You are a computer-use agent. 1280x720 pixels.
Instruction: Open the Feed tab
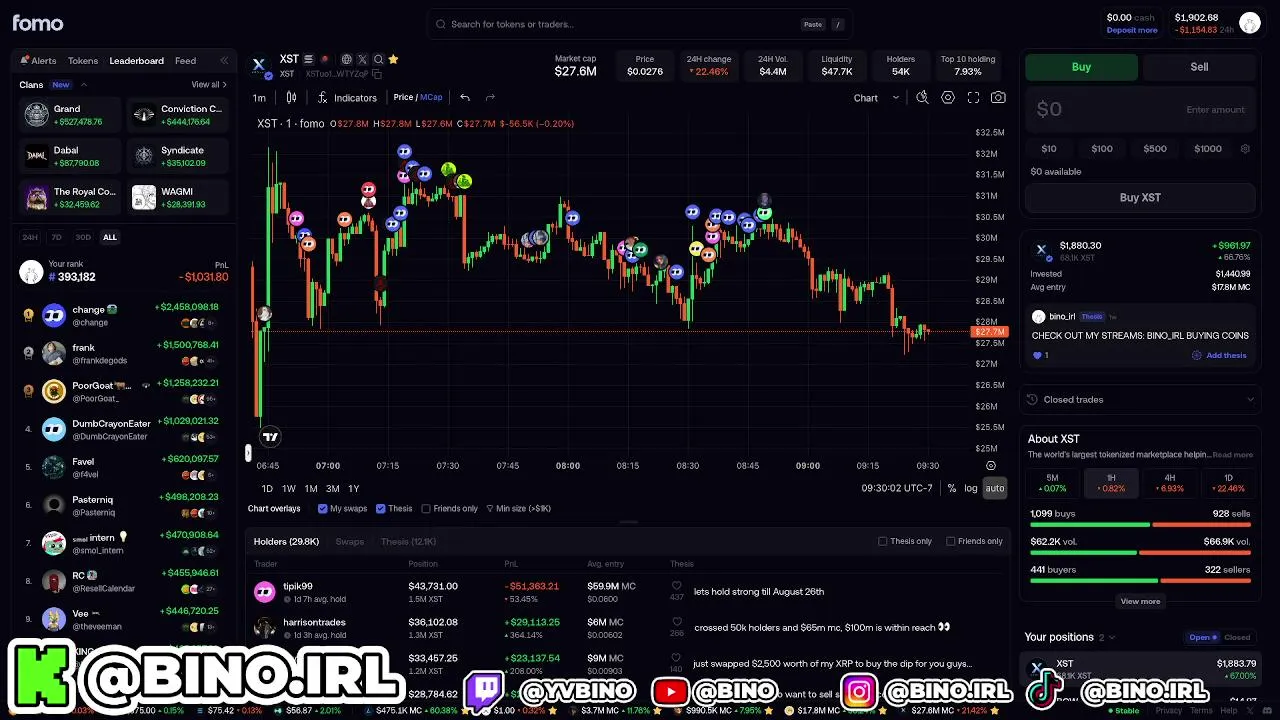point(186,60)
